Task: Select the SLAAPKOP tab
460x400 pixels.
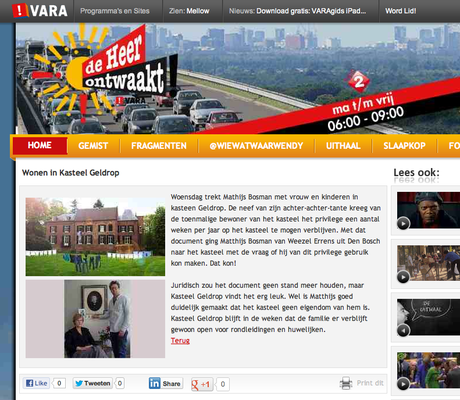Action: tap(404, 146)
